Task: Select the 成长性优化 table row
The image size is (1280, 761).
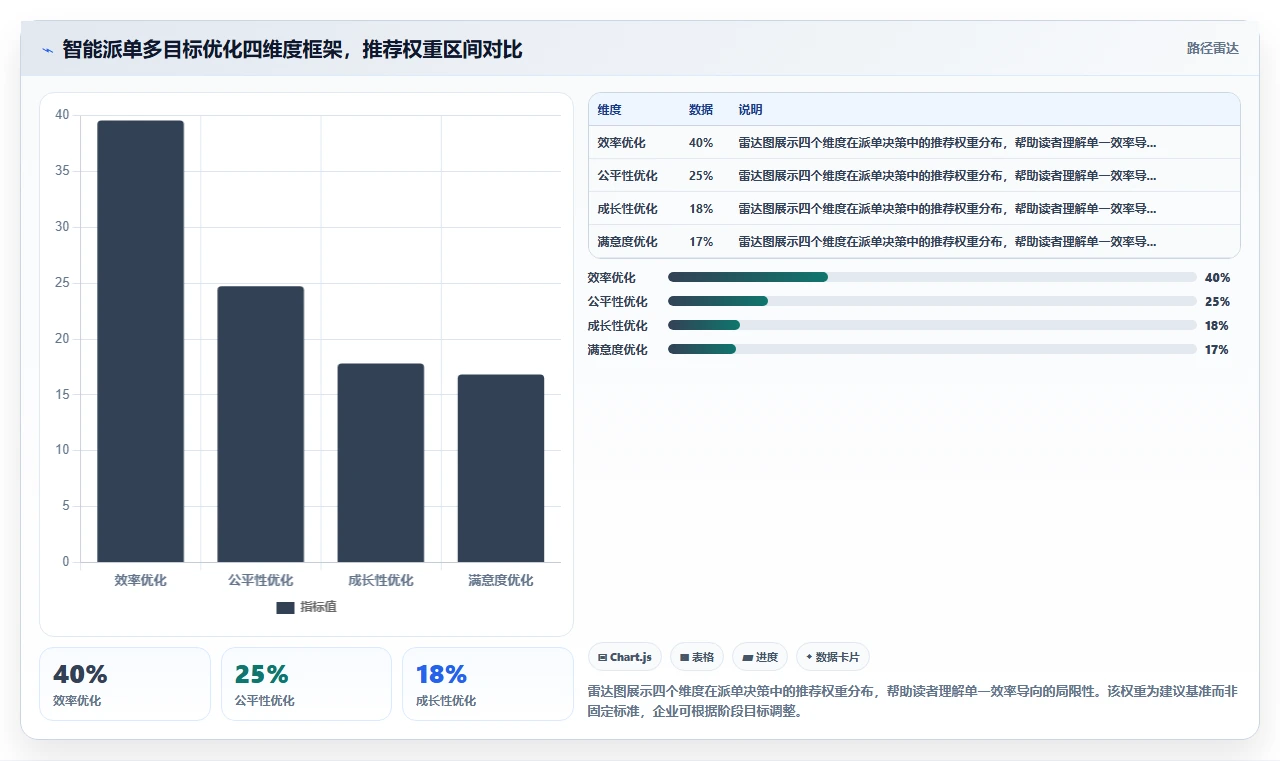Action: (x=914, y=209)
